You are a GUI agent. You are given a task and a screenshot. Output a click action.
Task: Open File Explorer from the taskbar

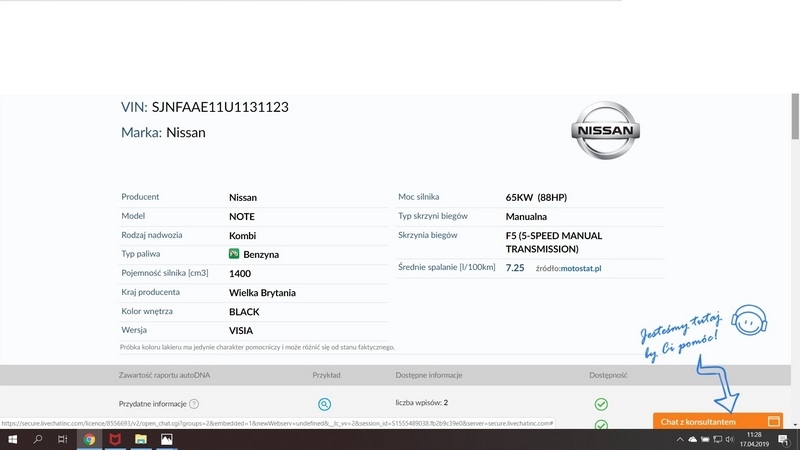tap(141, 439)
